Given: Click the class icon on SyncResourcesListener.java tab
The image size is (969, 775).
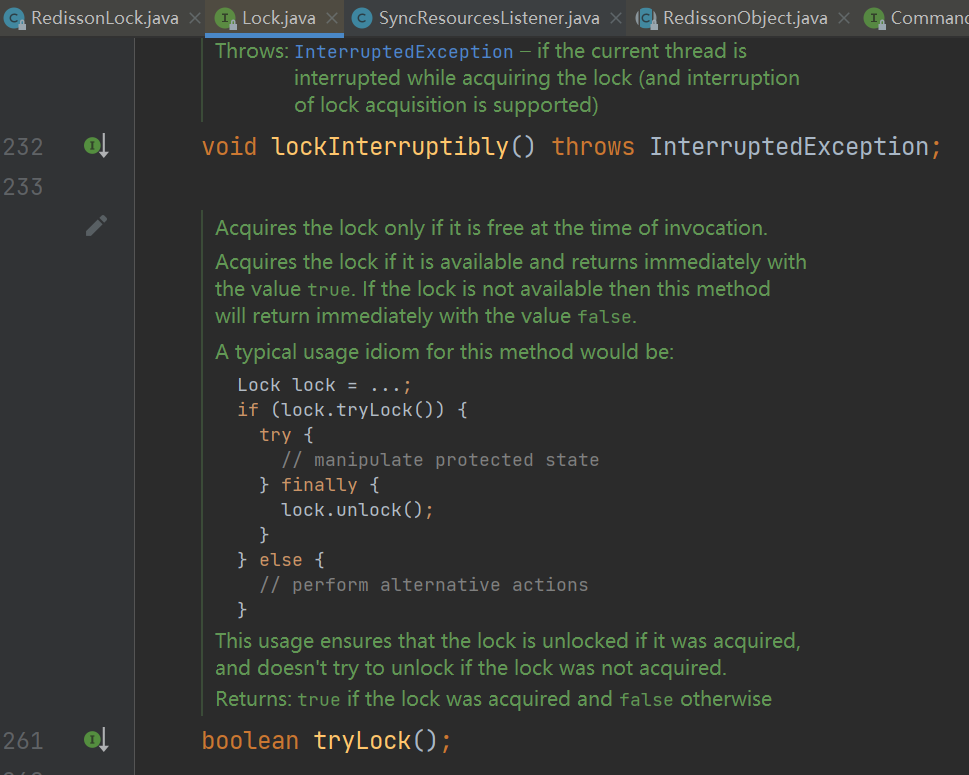Looking at the screenshot, I should point(362,18).
